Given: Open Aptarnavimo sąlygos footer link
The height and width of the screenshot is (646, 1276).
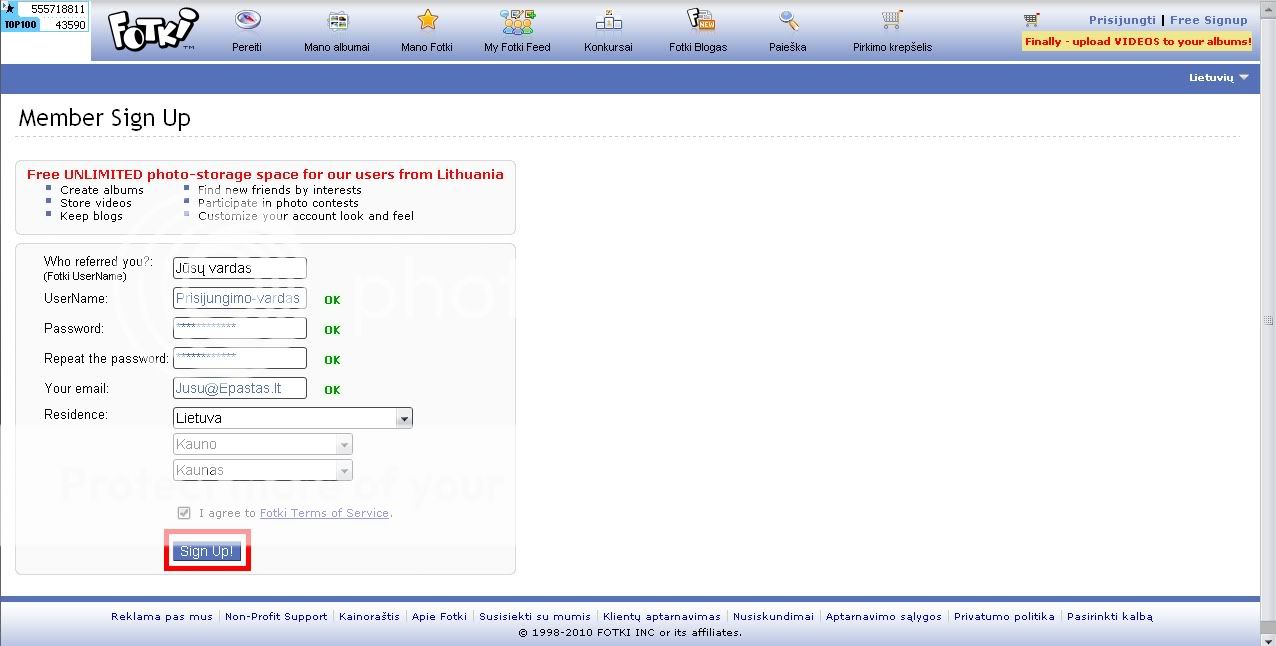Looking at the screenshot, I should (884, 617).
